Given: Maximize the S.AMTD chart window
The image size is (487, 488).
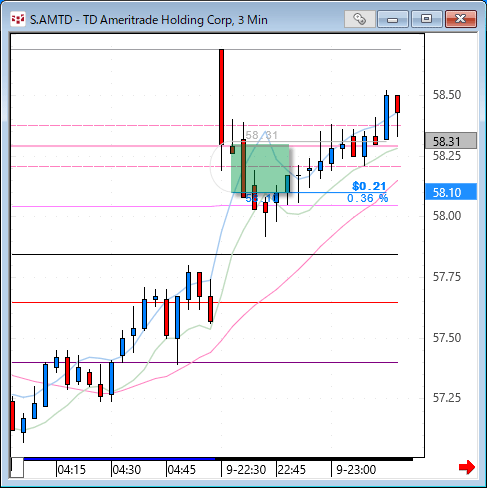Looking at the screenshot, I should tap(426, 19).
